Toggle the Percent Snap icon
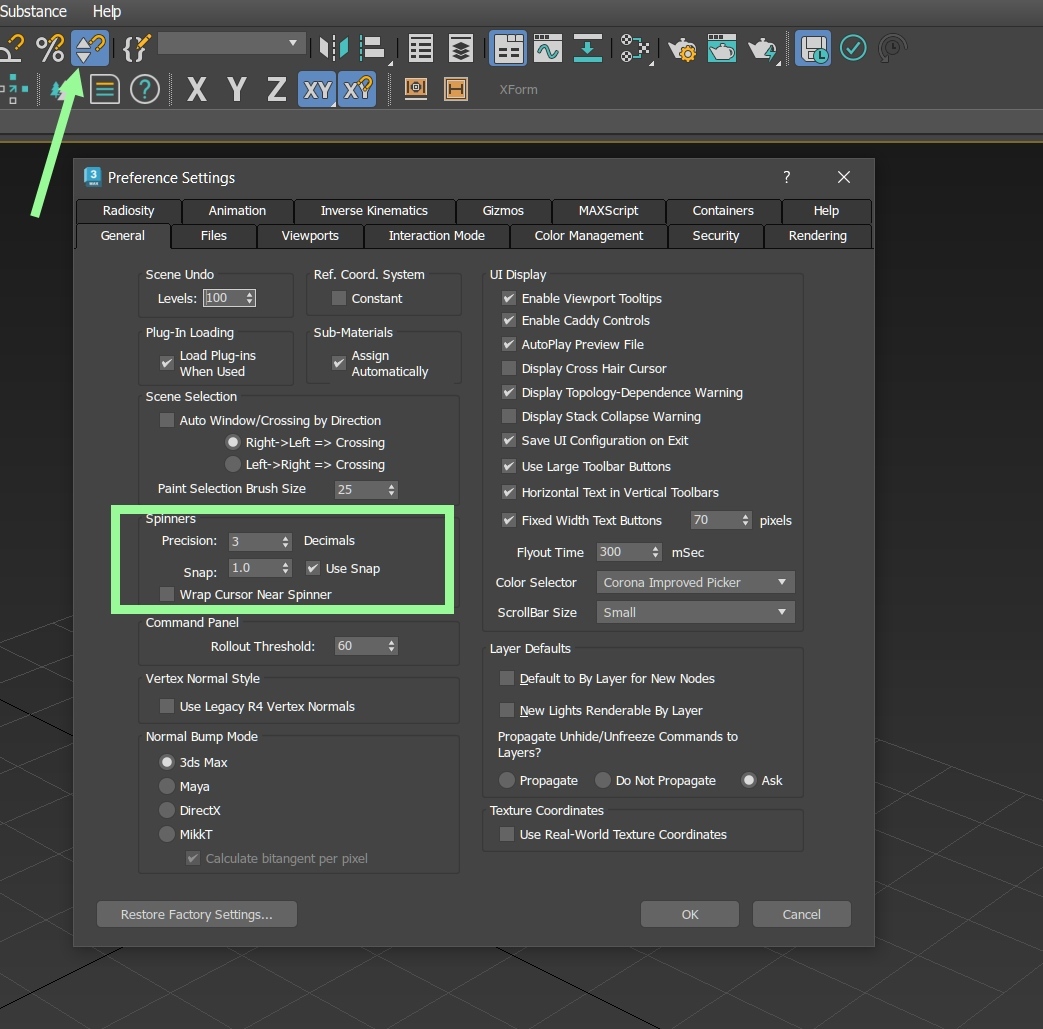Viewport: 1043px width, 1029px height. pyautogui.click(x=50, y=49)
